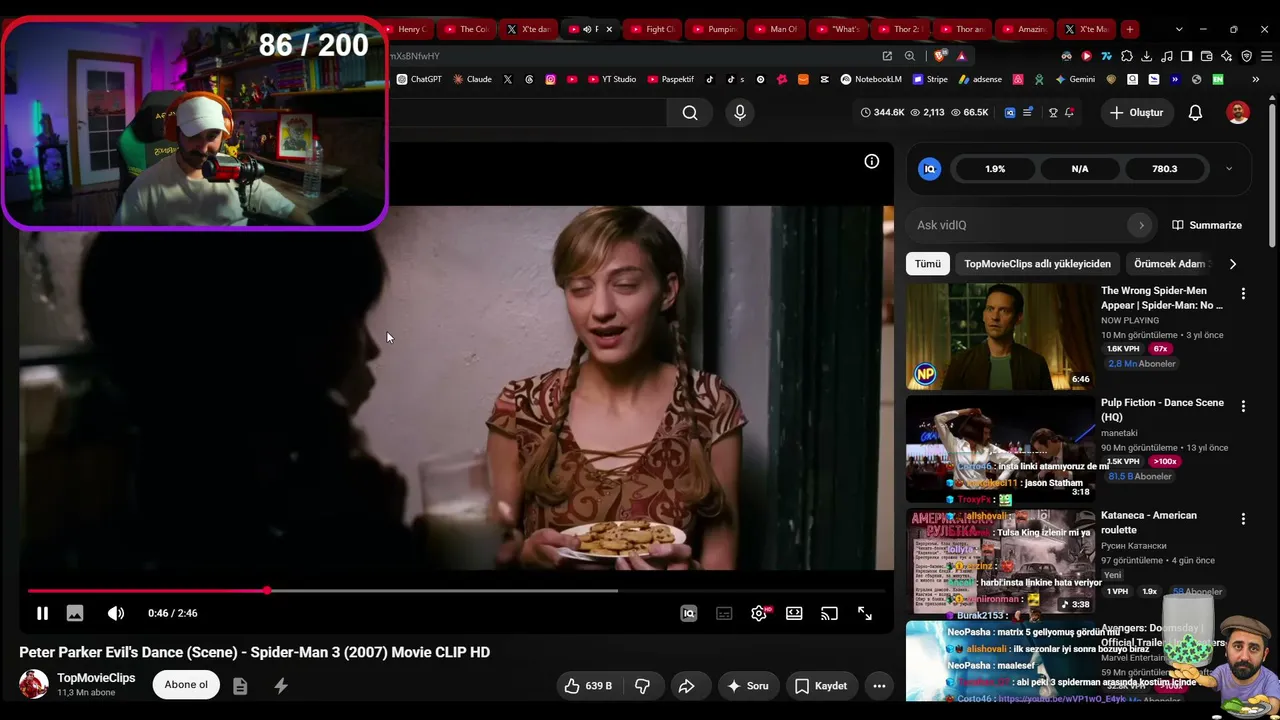Enter fullscreen mode
Image resolution: width=1280 pixels, height=720 pixels.
click(x=865, y=614)
